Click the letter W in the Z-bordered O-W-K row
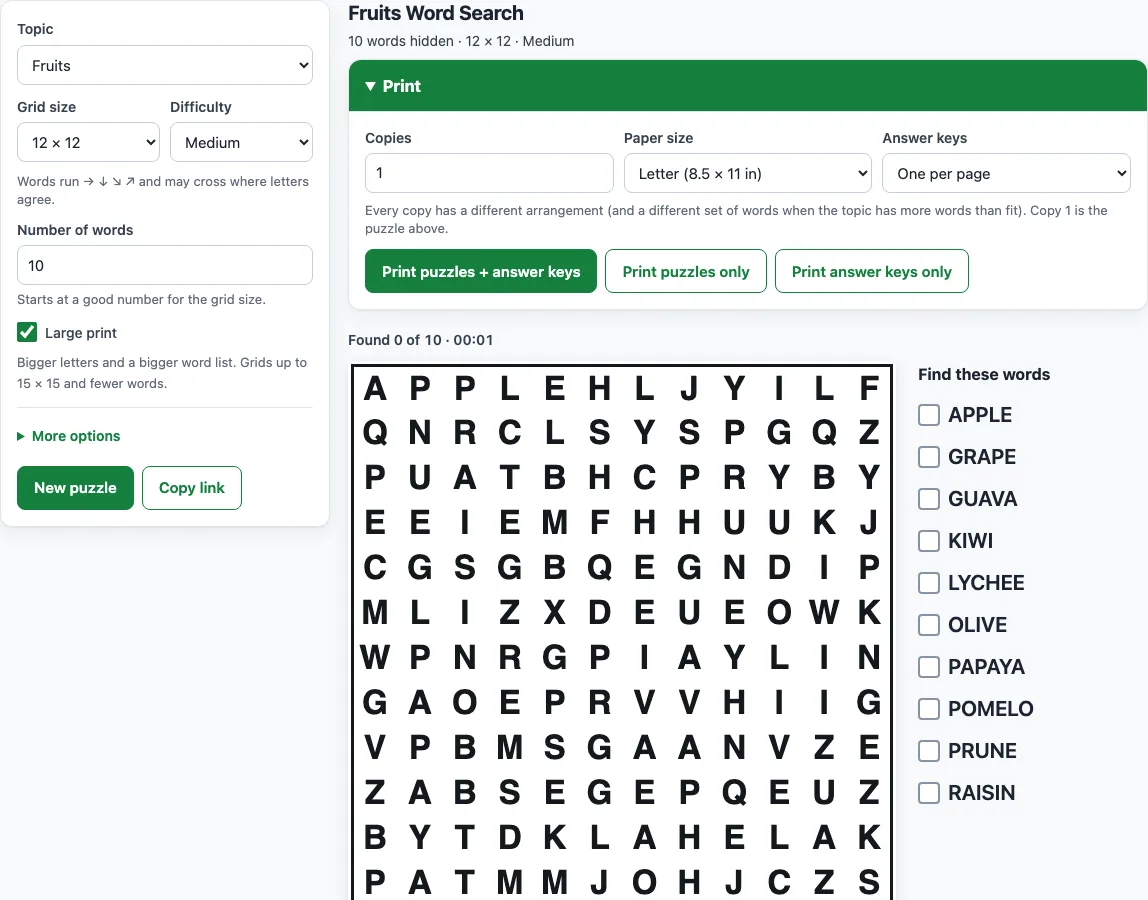The image size is (1148, 900). tap(824, 612)
